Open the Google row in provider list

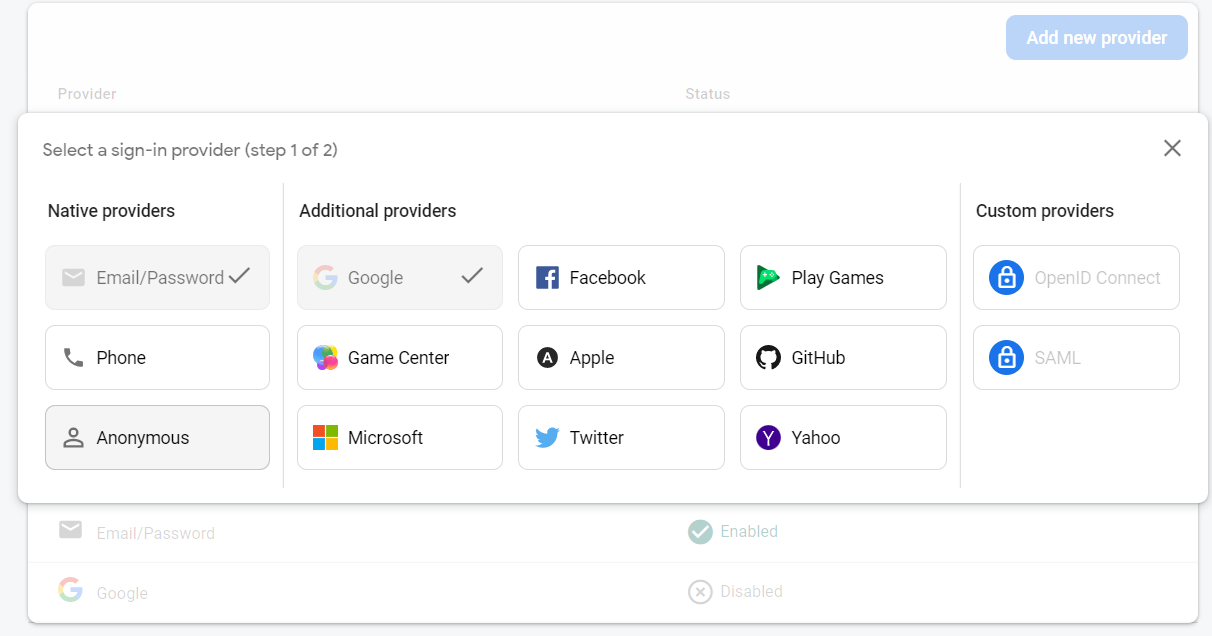122,593
